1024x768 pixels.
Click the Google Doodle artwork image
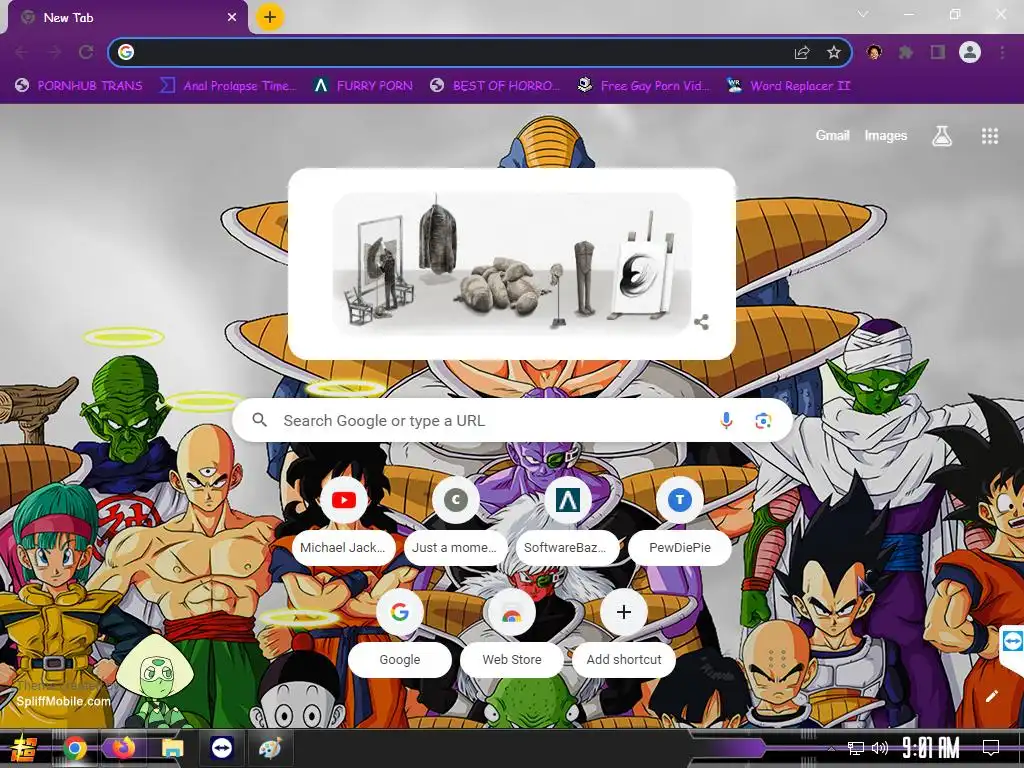coord(511,263)
